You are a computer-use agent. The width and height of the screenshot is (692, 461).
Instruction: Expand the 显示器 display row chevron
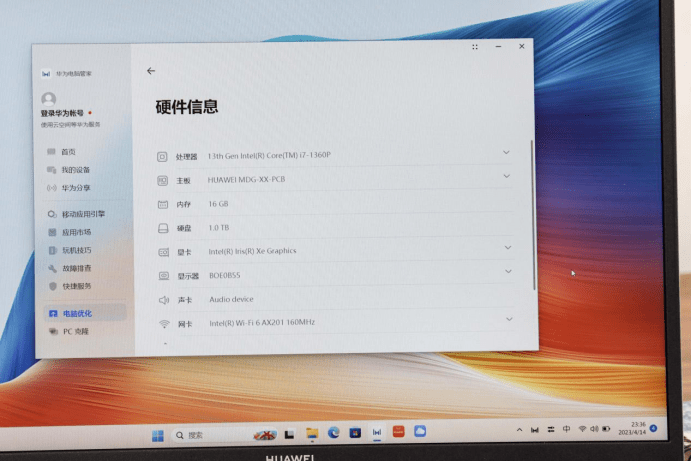click(508, 271)
